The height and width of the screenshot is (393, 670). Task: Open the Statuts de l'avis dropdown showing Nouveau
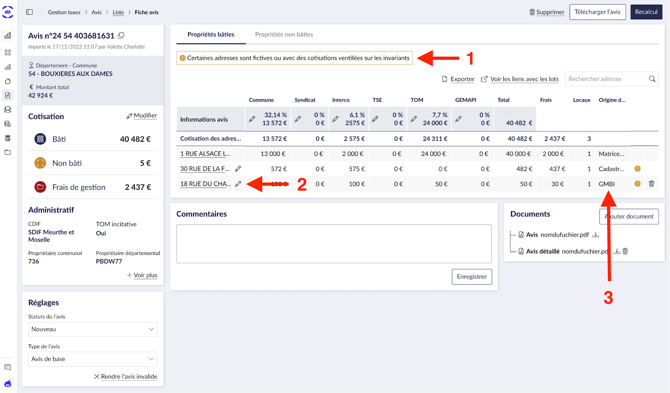(x=93, y=329)
